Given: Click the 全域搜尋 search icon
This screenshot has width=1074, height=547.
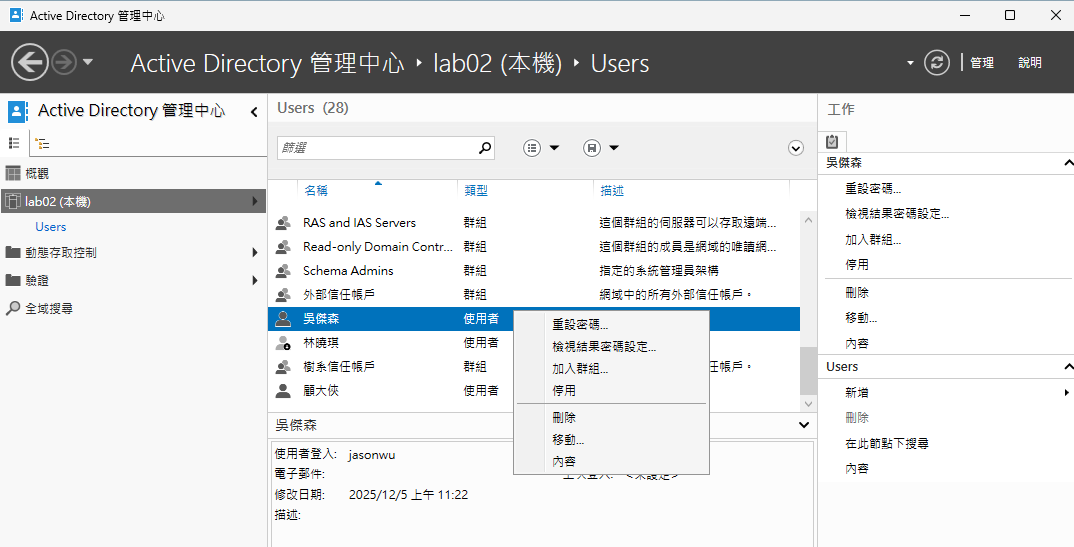Looking at the screenshot, I should 12,308.
